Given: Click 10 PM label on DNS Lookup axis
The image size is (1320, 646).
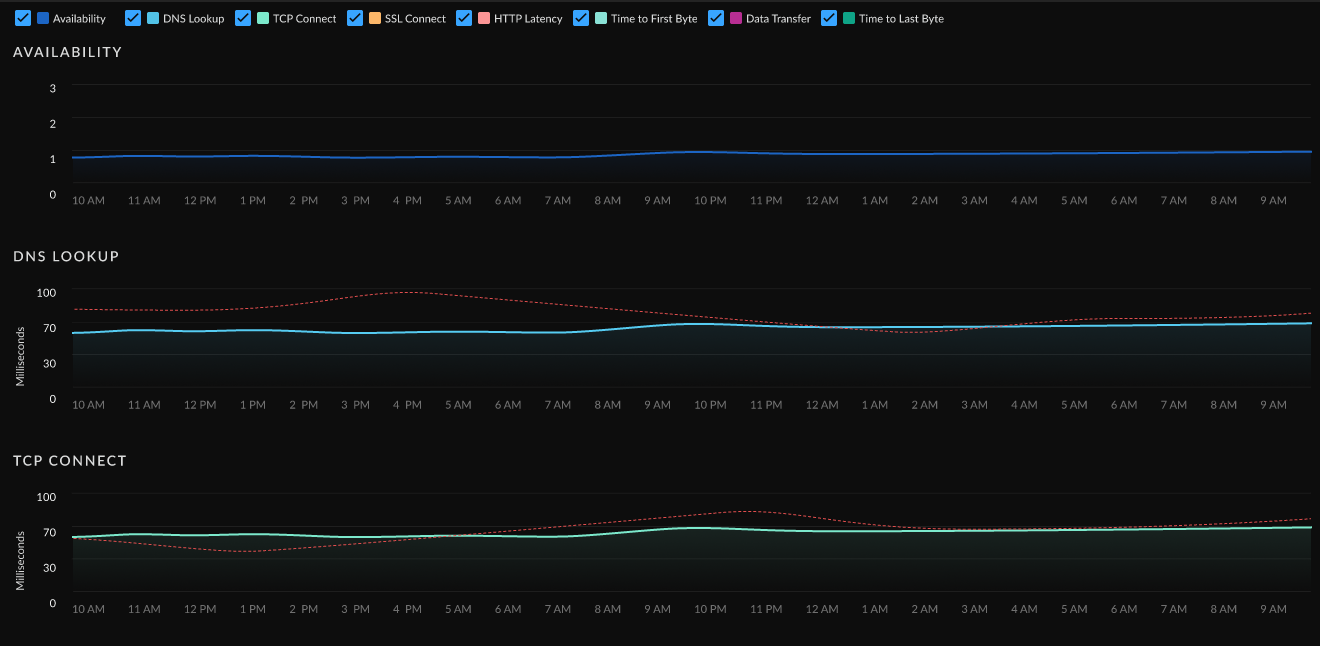Looking at the screenshot, I should tap(710, 405).
